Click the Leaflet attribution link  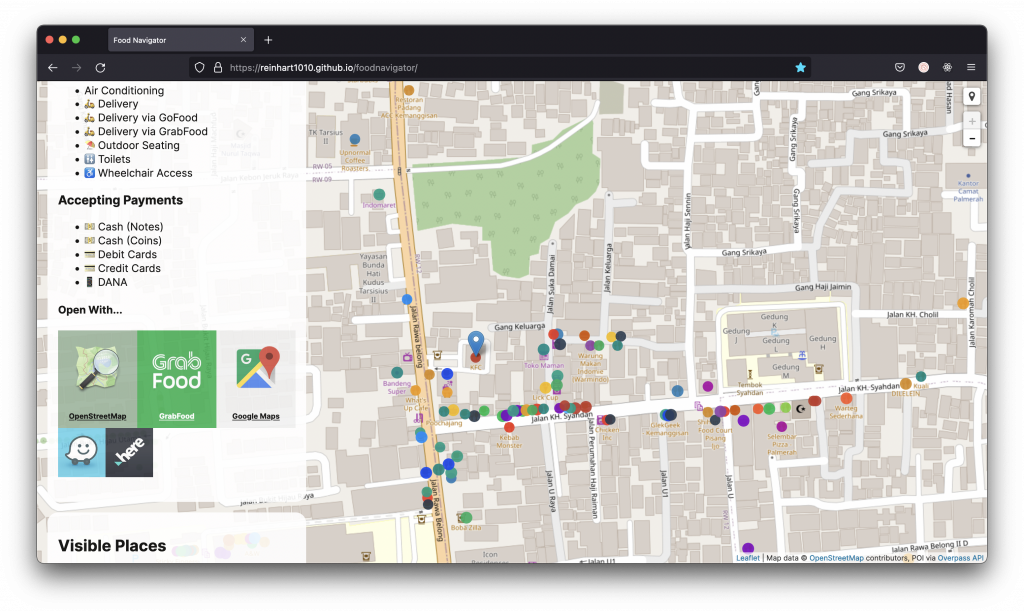coord(748,558)
